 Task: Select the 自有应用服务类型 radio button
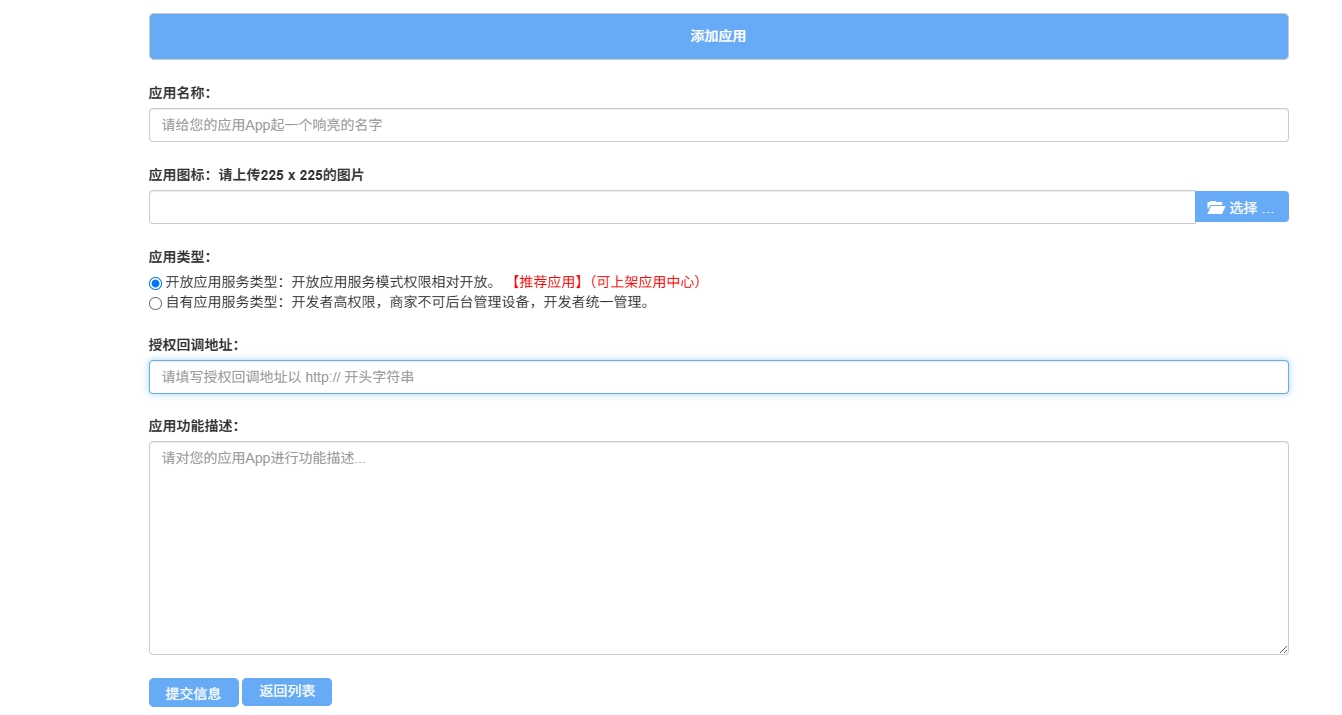click(155, 303)
